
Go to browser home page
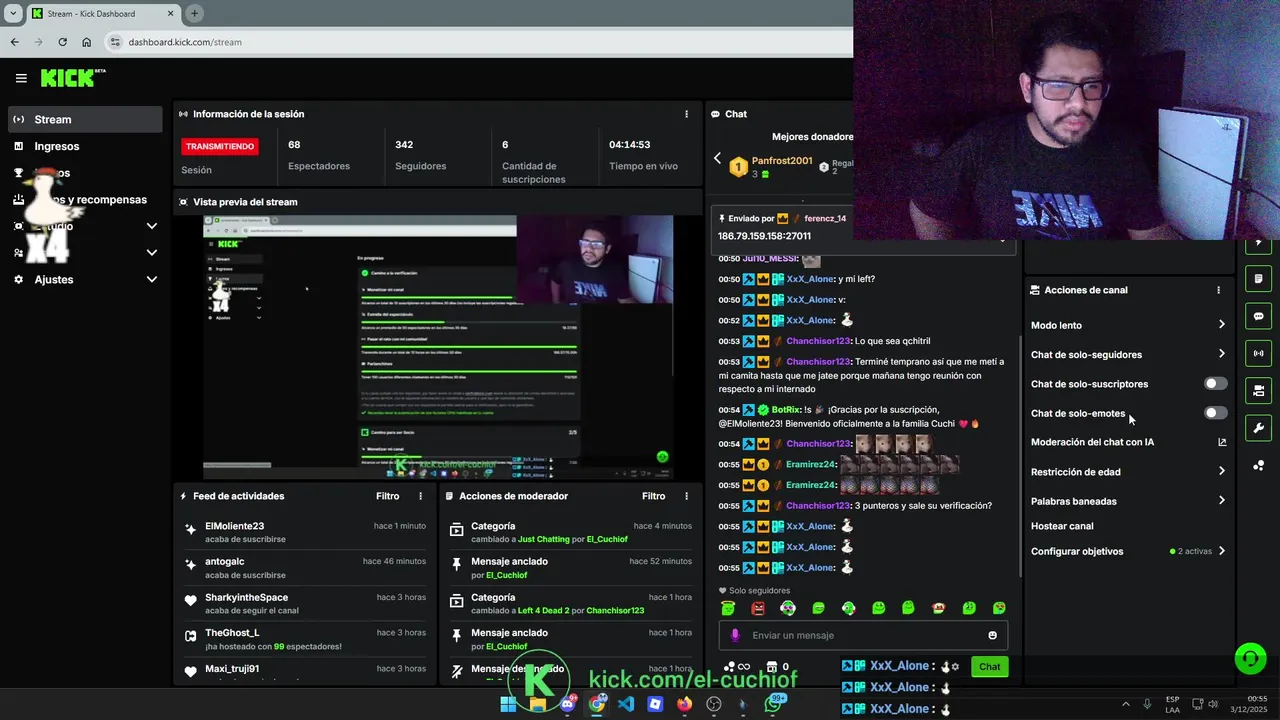[x=86, y=42]
